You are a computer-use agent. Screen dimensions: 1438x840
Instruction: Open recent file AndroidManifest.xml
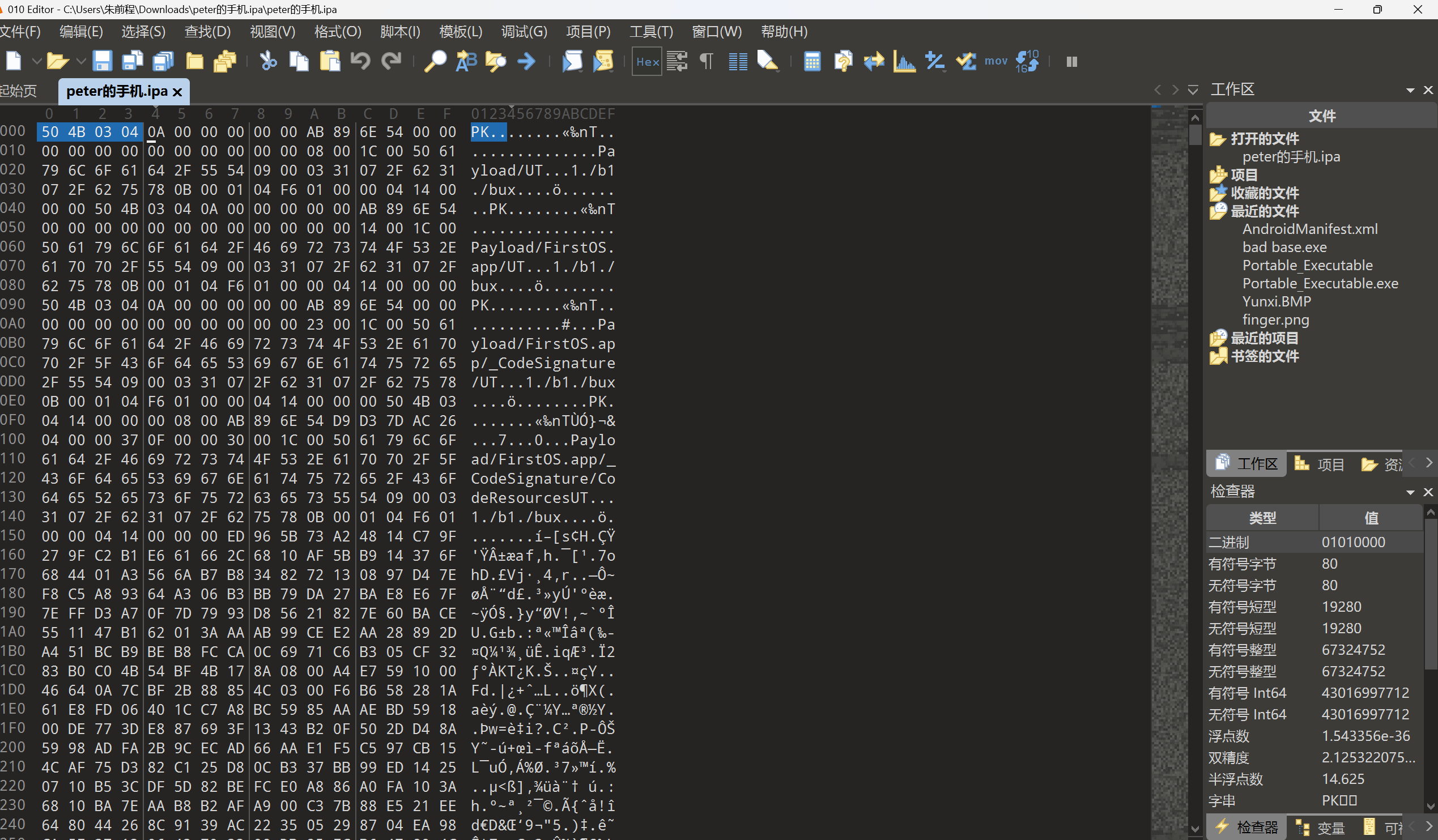(1309, 229)
